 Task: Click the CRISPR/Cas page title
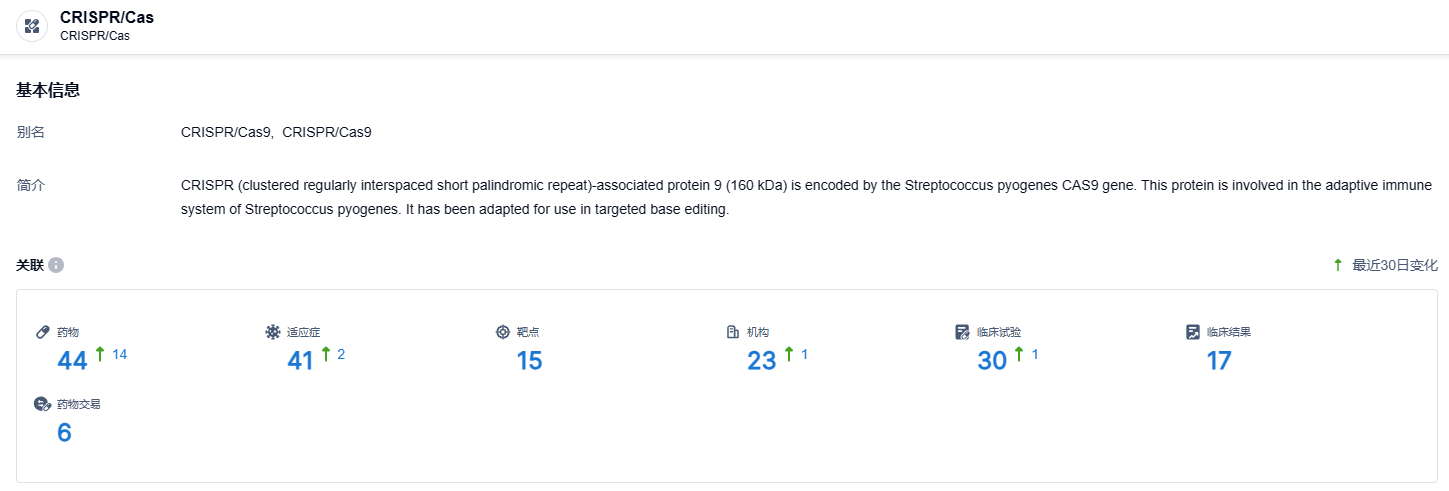click(107, 17)
